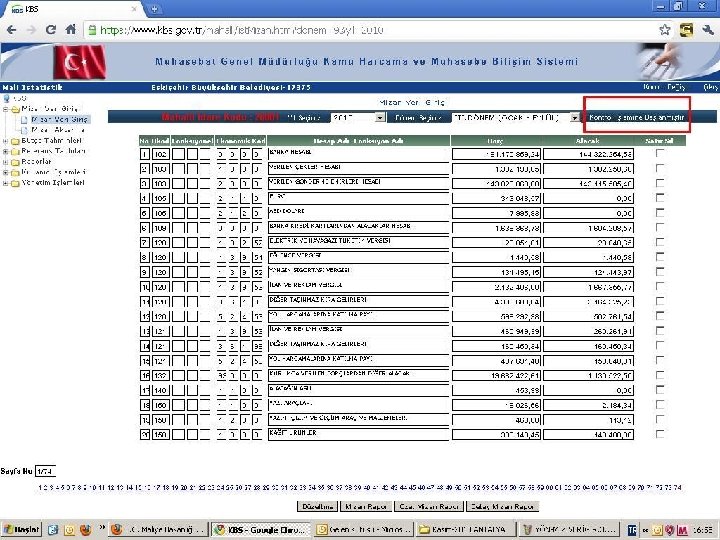Click the Hkod field showing 102

pos(160,154)
